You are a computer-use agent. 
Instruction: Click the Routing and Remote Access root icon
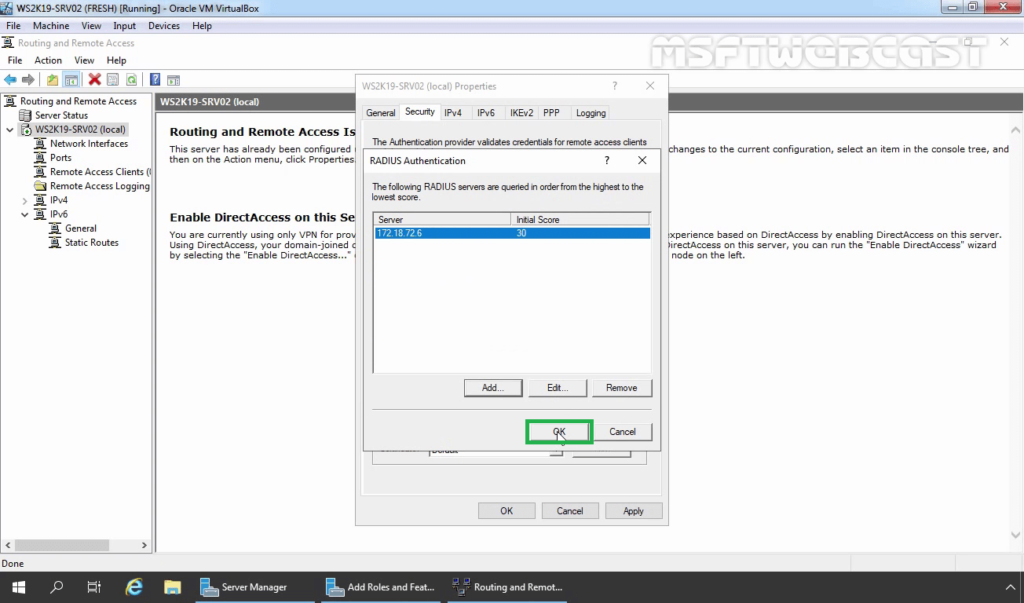10,101
